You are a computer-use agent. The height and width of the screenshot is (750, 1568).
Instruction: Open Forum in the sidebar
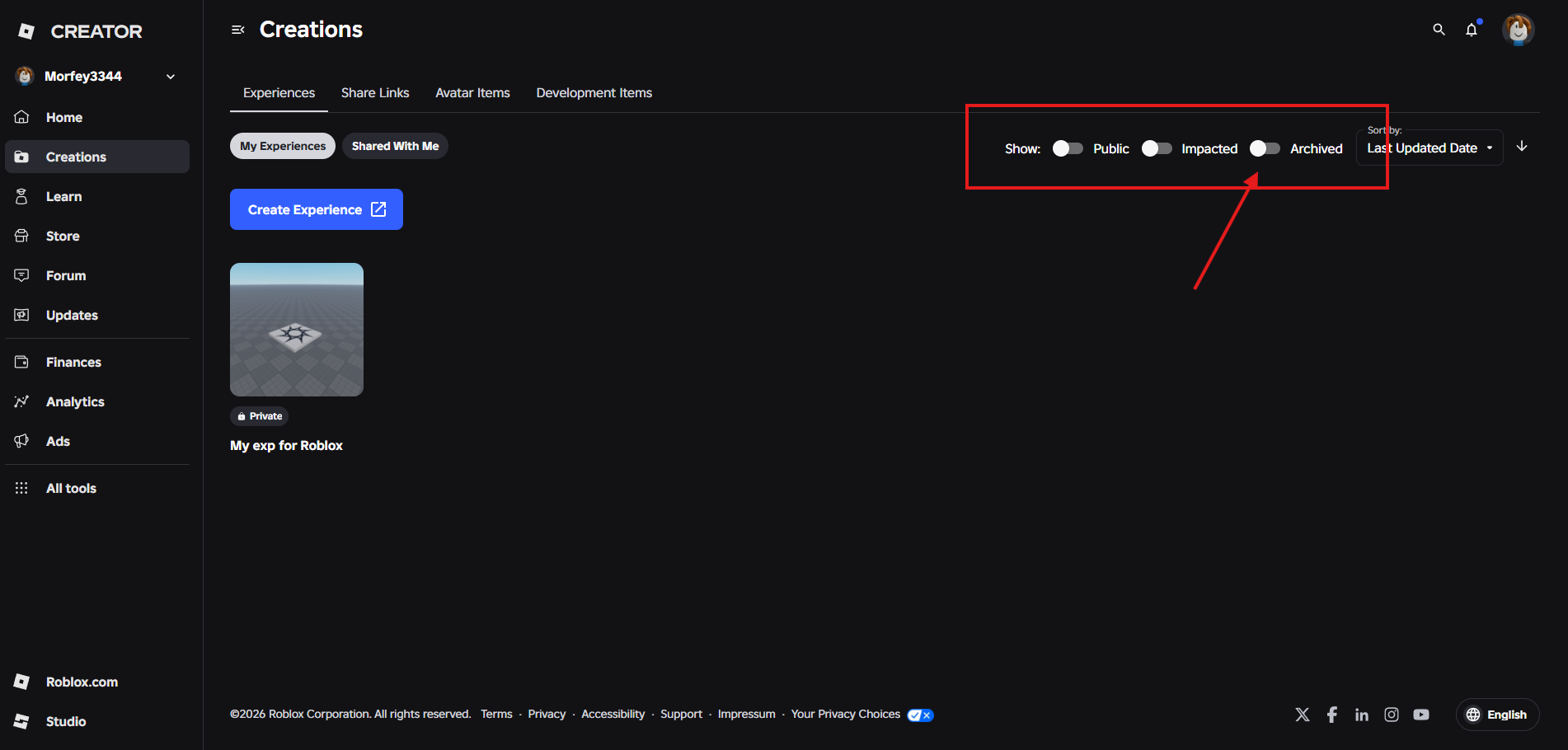[97, 275]
